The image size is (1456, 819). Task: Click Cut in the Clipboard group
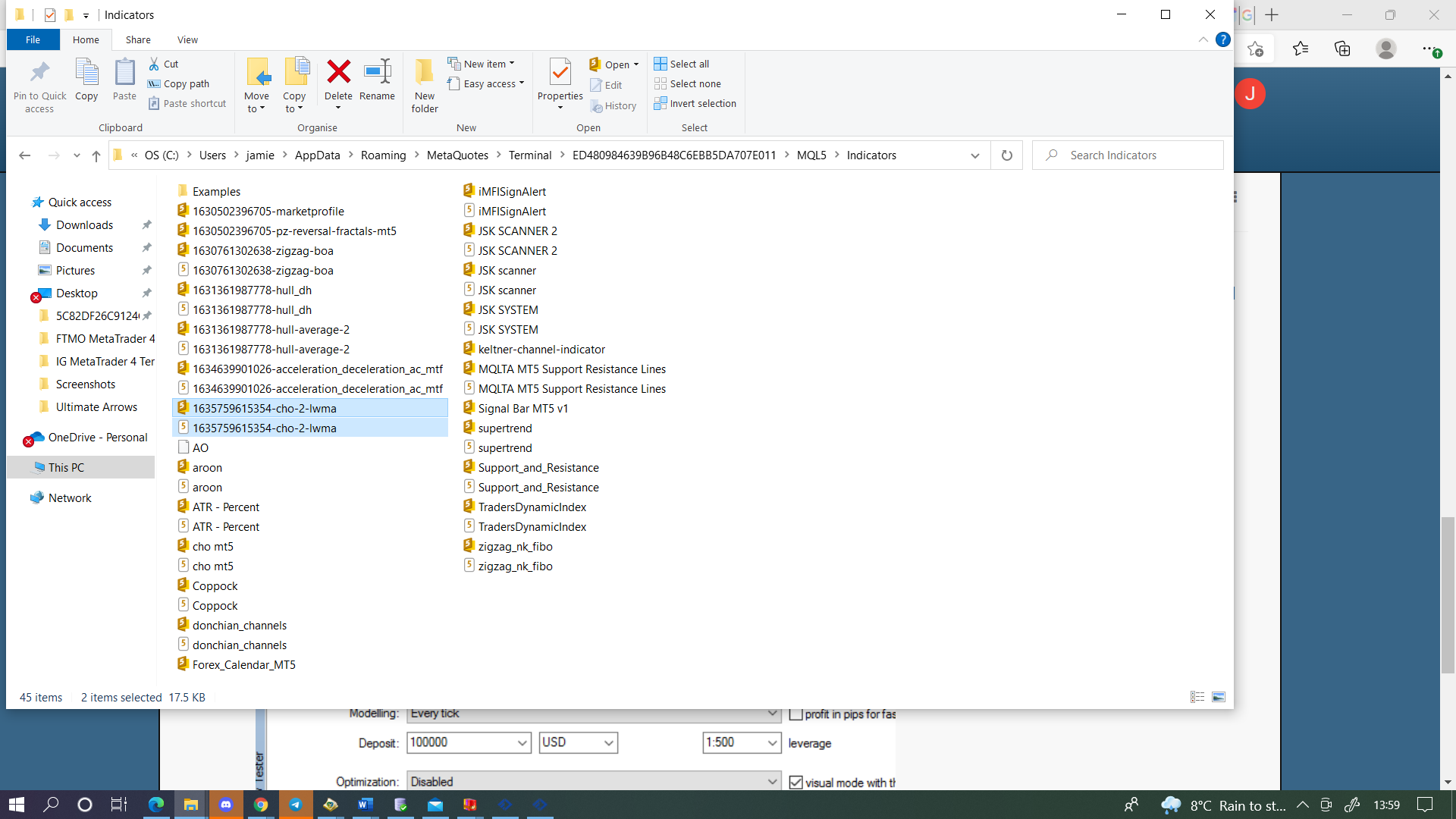pos(164,64)
